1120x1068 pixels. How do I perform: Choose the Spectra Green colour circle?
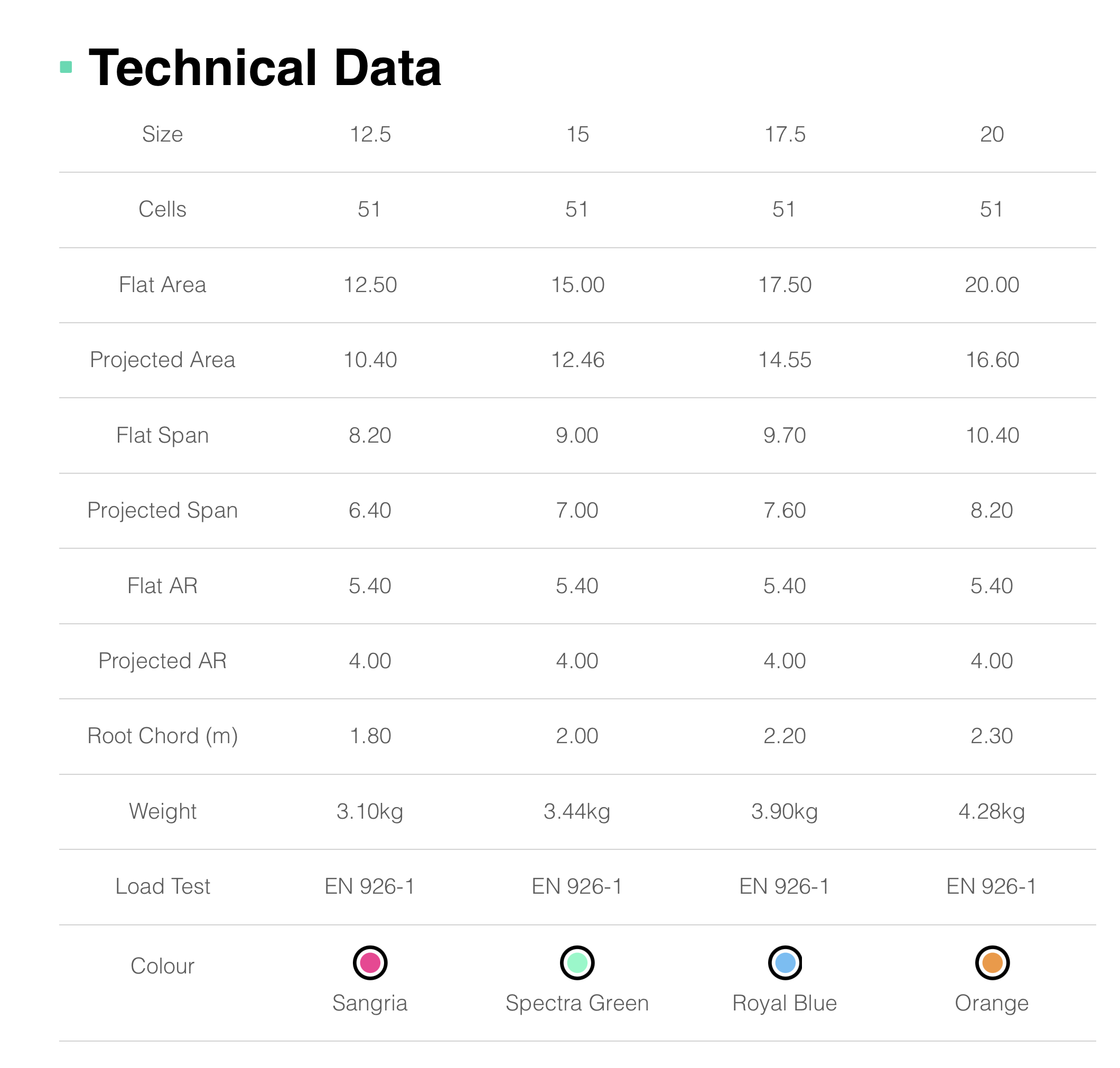click(577, 963)
